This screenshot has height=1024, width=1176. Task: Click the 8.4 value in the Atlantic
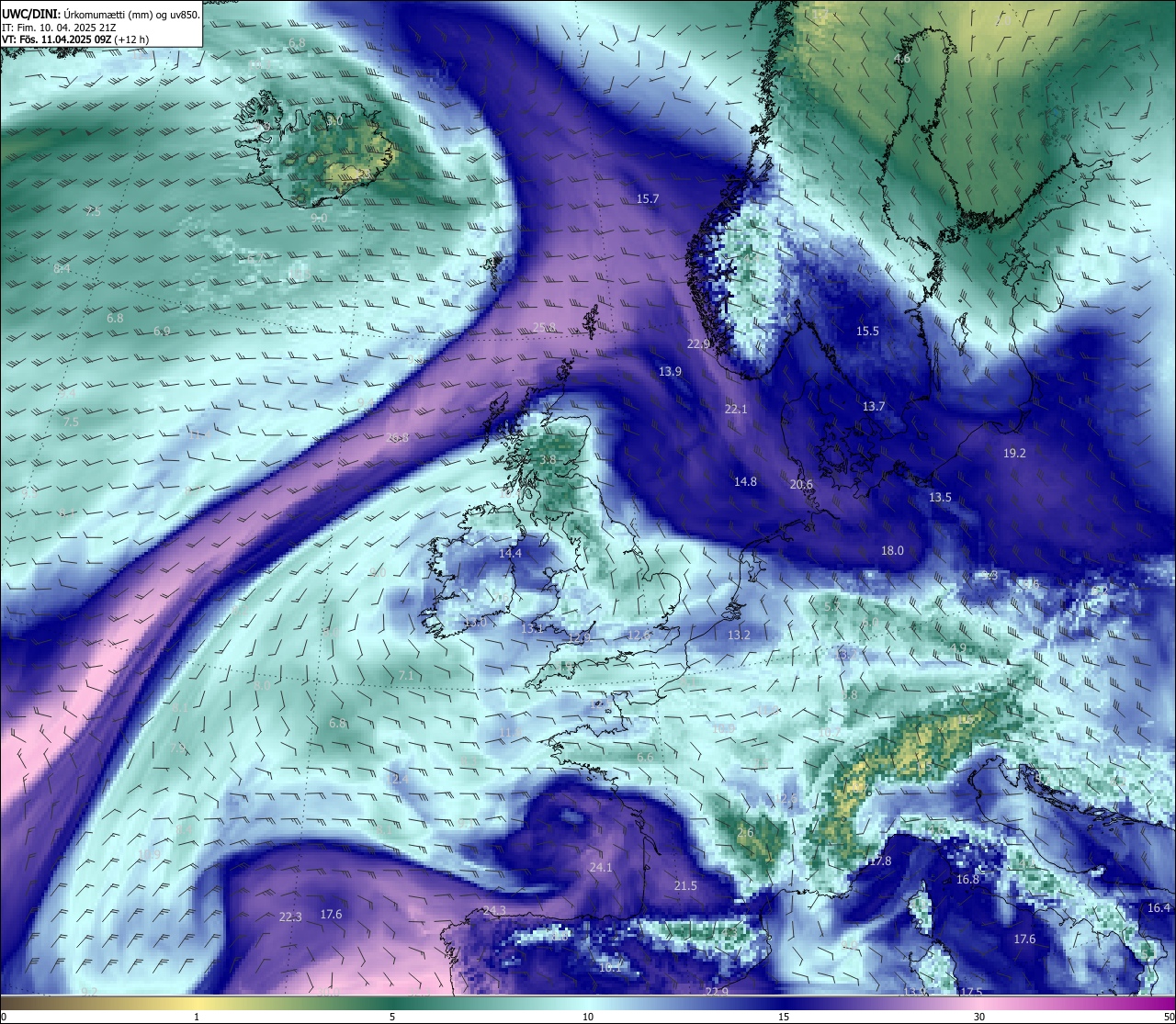(62, 268)
